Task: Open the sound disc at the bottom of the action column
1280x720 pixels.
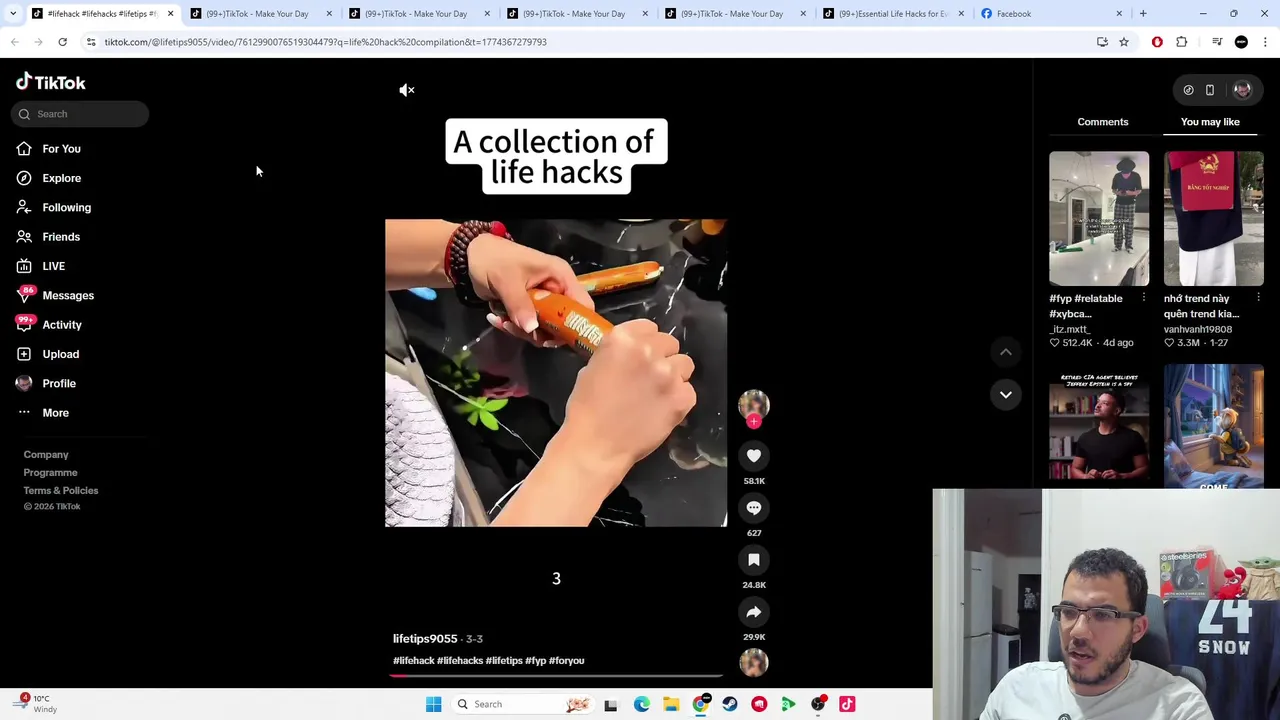Action: [754, 662]
